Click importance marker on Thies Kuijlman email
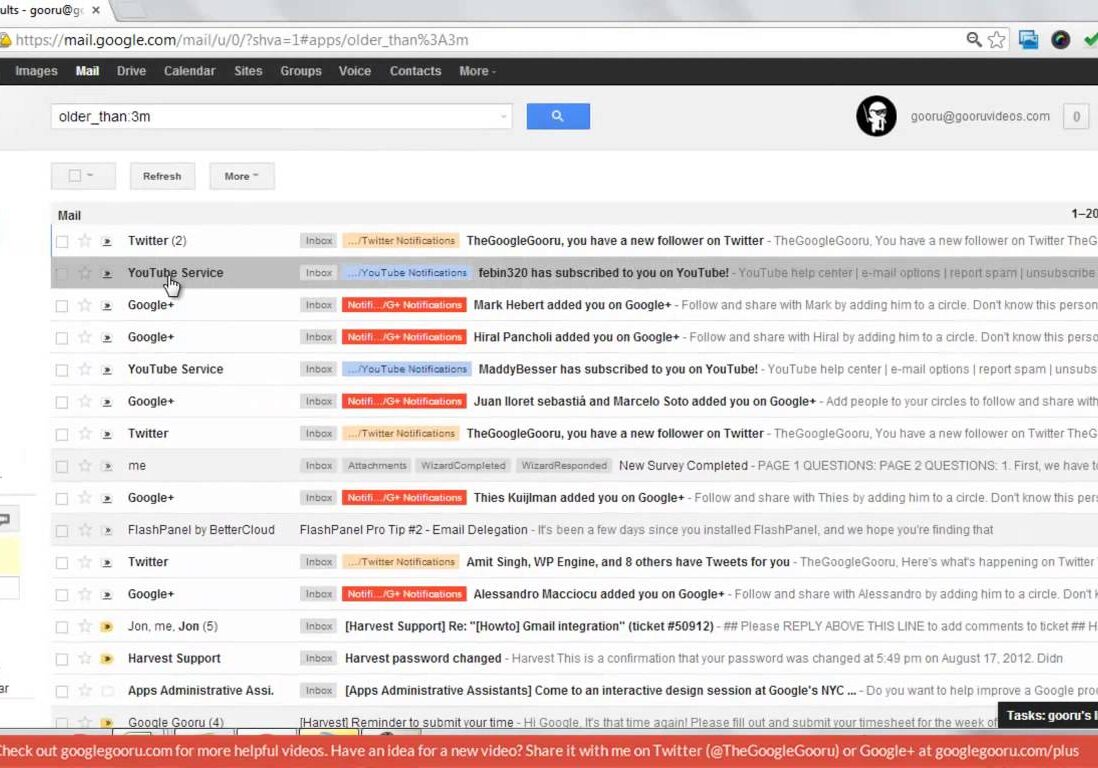This screenshot has width=1098, height=768. (x=107, y=498)
